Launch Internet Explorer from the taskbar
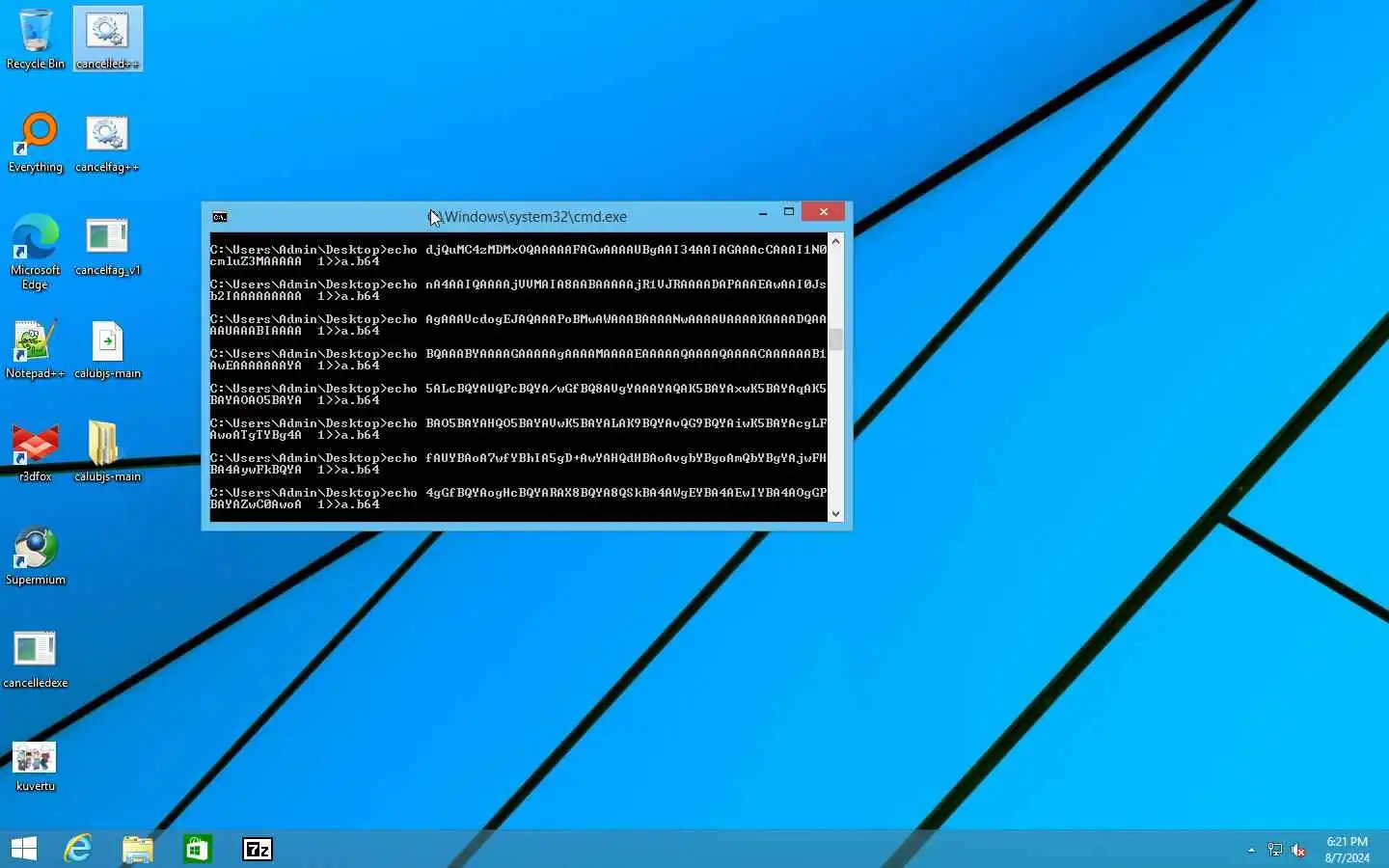The width and height of the screenshot is (1389, 868). tap(78, 849)
